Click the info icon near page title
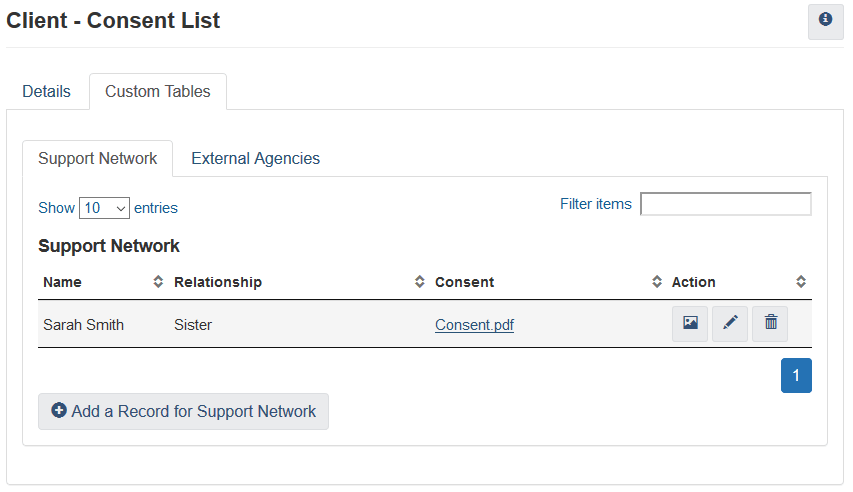Viewport: 853px width, 492px height. point(825,21)
